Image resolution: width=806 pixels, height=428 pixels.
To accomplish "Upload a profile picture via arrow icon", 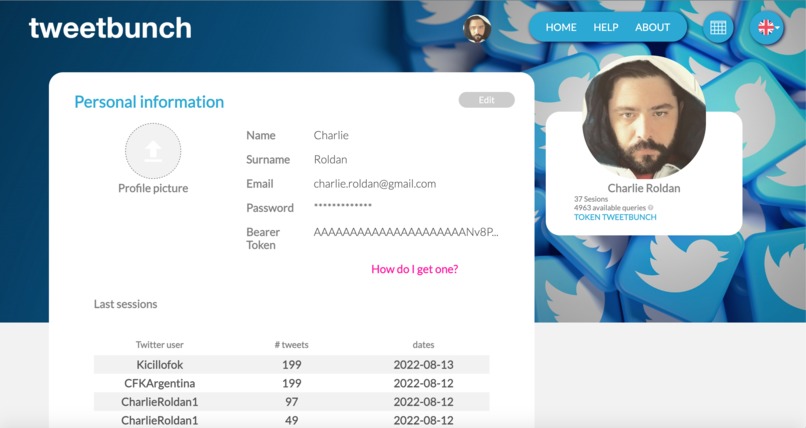I will click(153, 151).
